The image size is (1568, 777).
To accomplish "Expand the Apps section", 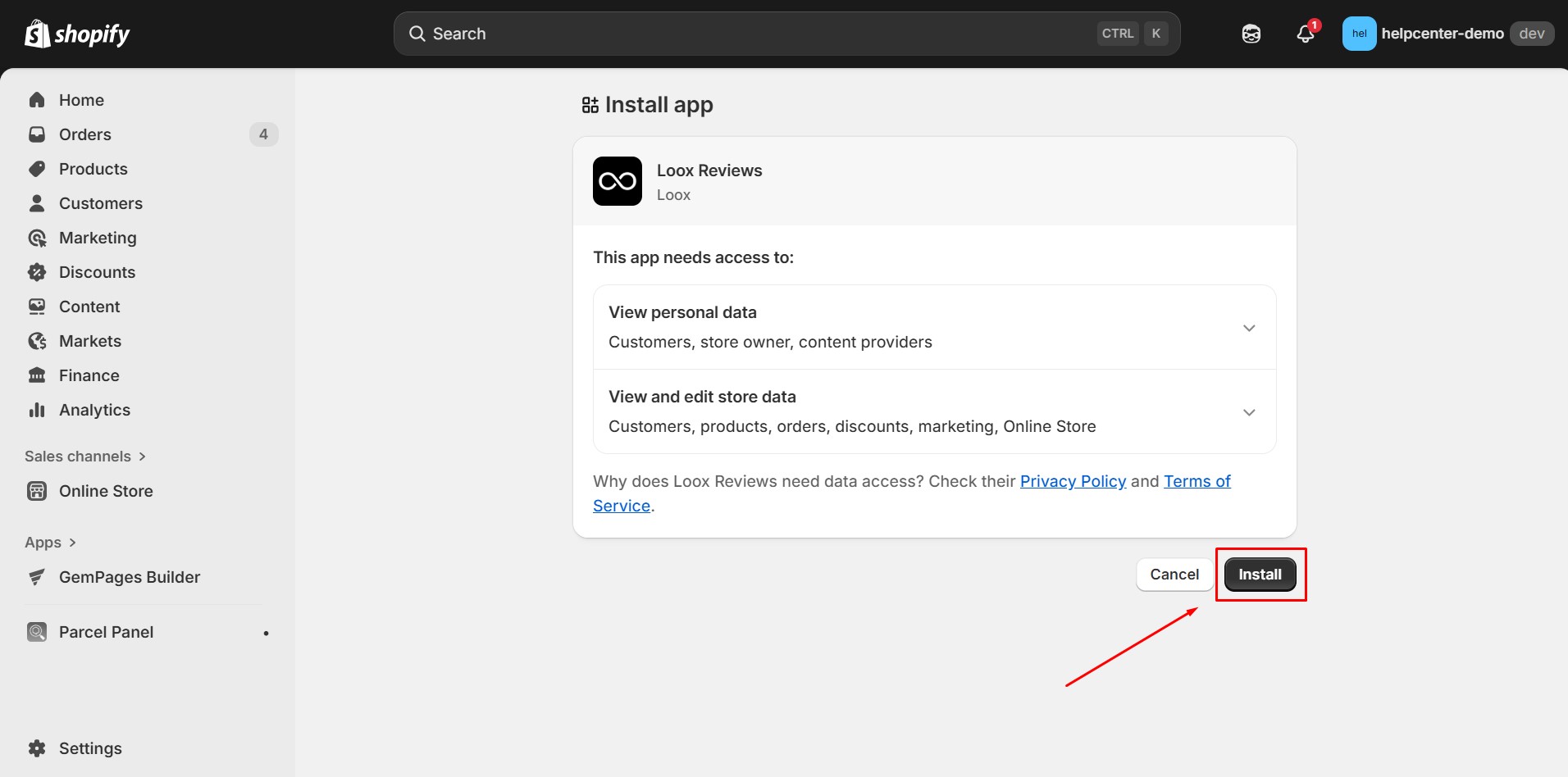I will click(x=51, y=543).
